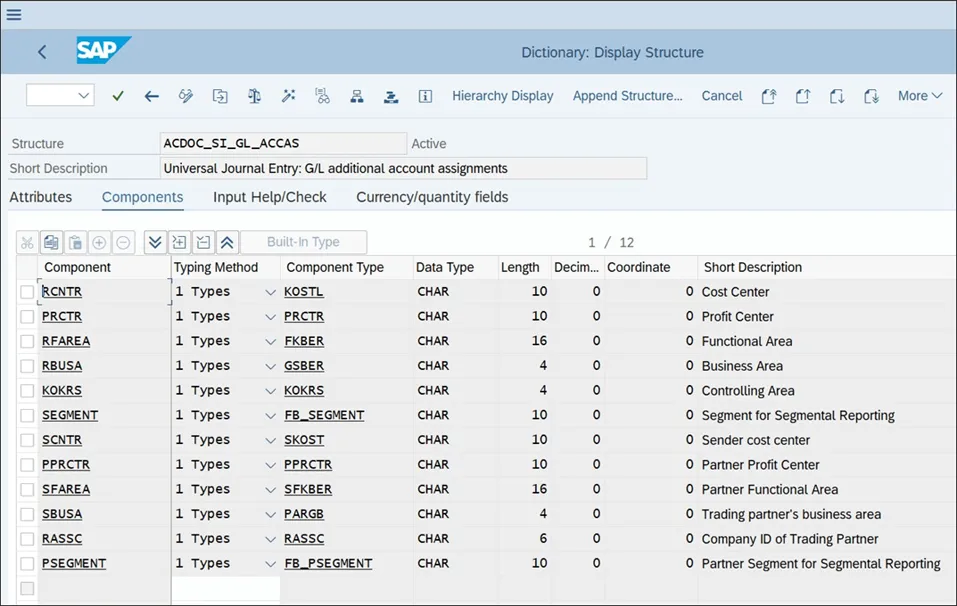Expand the More menu in toolbar
The image size is (957, 606).
tap(919, 96)
